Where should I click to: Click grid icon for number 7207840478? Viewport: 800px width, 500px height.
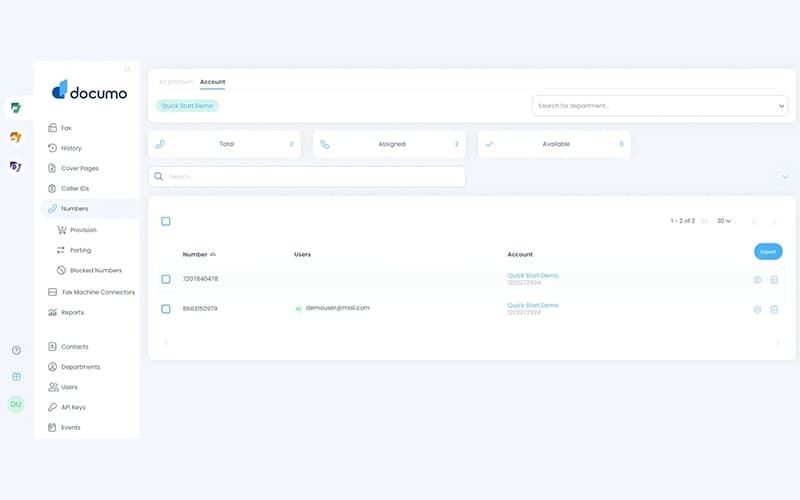point(774,280)
